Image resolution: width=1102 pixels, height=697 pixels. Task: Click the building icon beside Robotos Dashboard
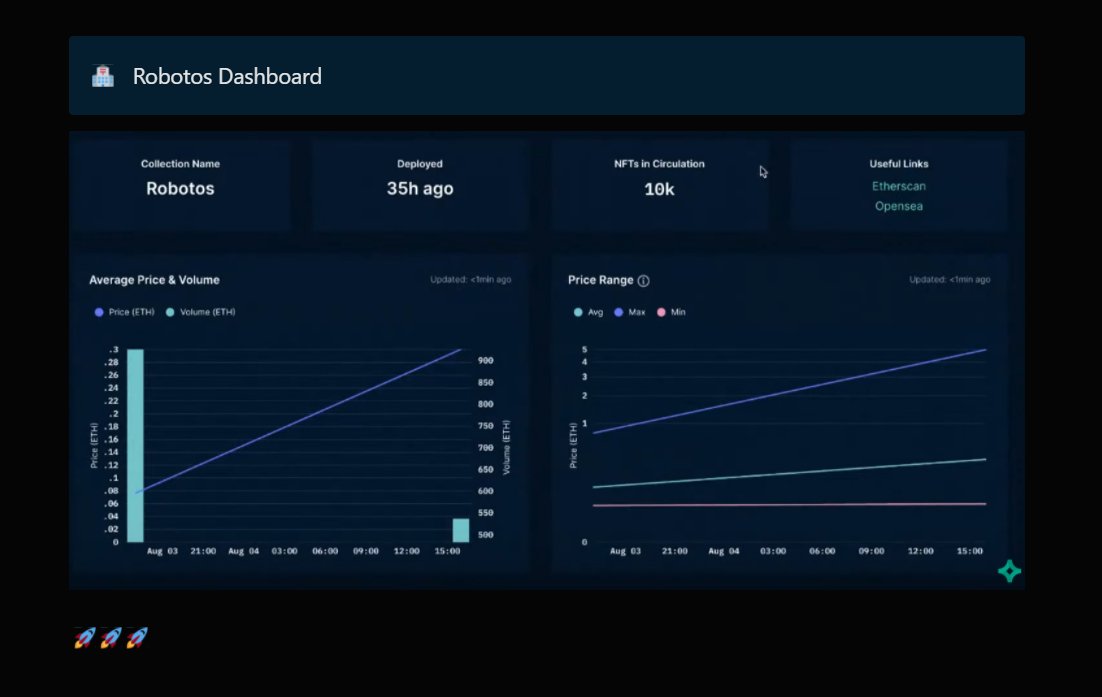click(103, 76)
